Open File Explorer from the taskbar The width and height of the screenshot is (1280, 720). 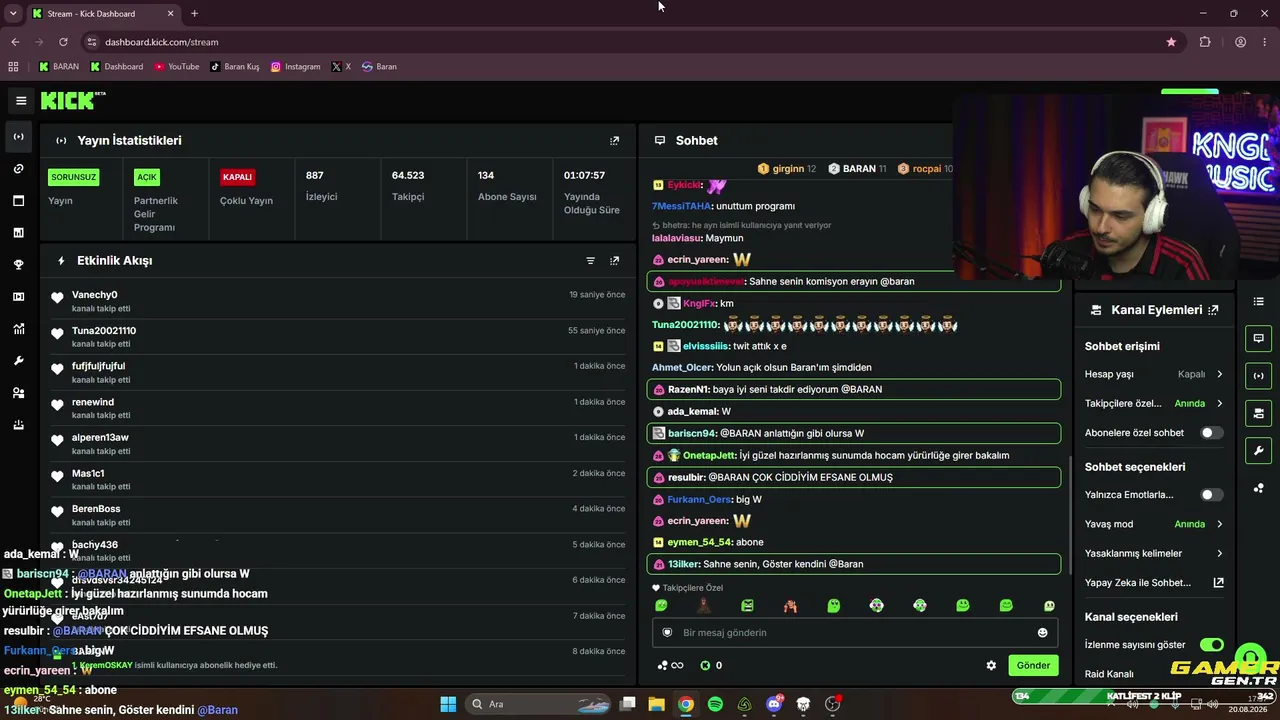click(x=657, y=704)
